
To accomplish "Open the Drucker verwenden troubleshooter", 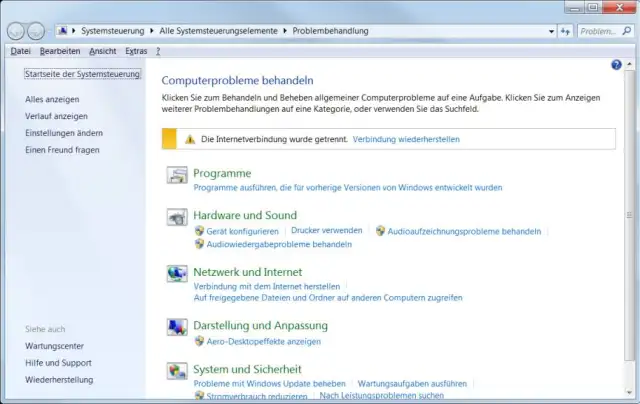I will coord(326,230).
